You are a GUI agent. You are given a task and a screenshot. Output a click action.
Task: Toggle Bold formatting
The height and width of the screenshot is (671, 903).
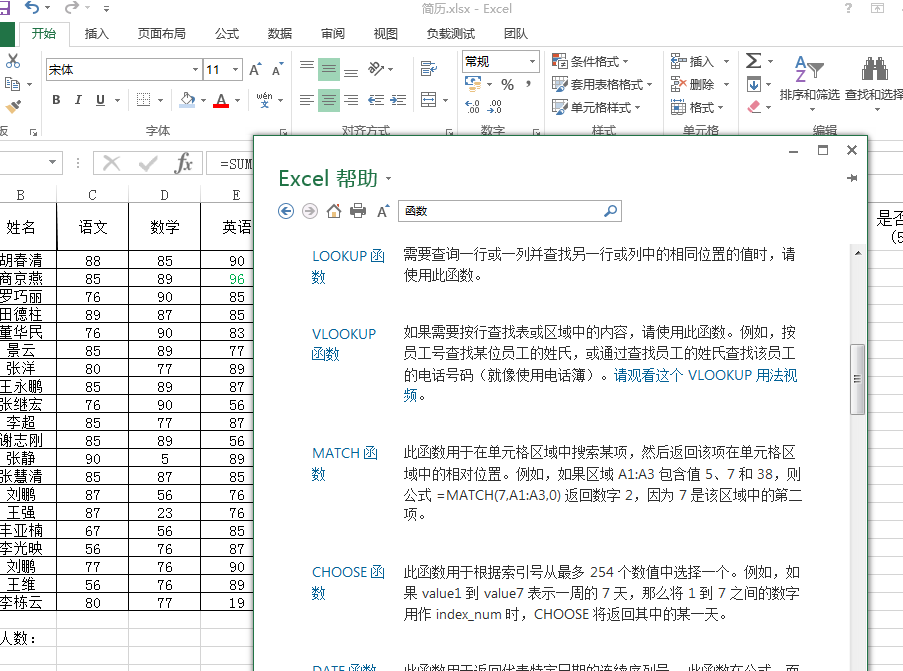(x=56, y=100)
